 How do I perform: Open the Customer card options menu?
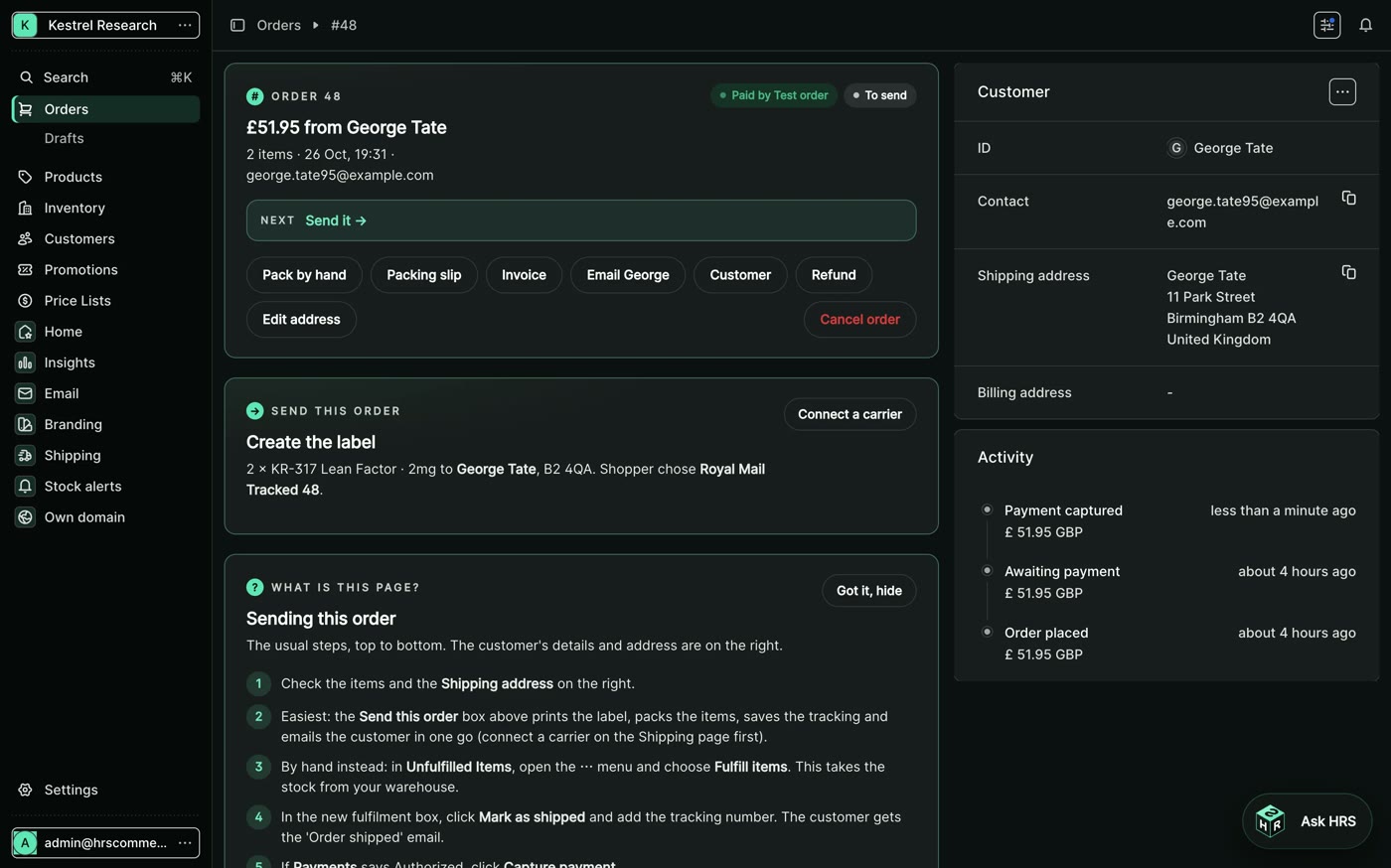pyautogui.click(x=1342, y=91)
